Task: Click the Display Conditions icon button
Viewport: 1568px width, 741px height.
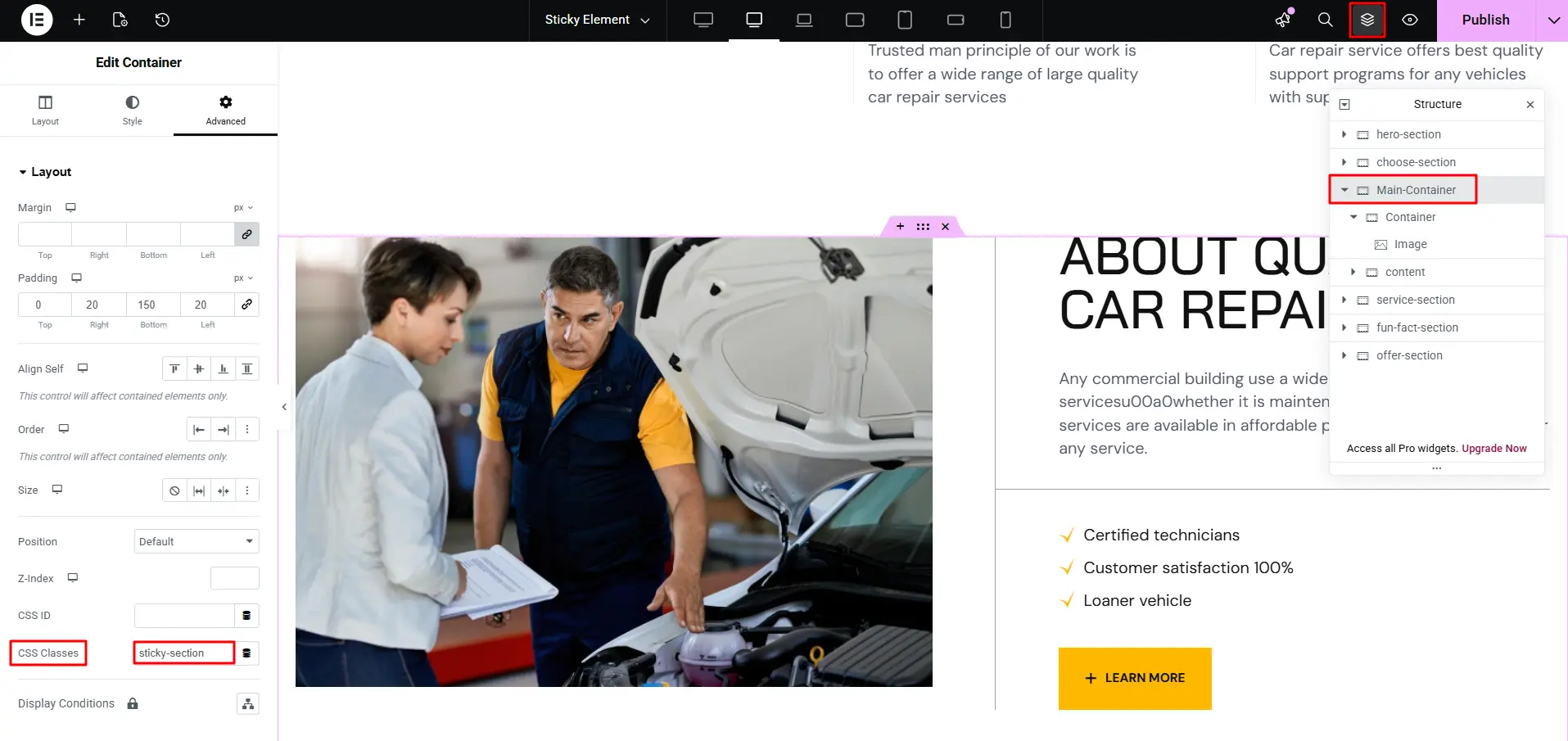Action: [247, 703]
